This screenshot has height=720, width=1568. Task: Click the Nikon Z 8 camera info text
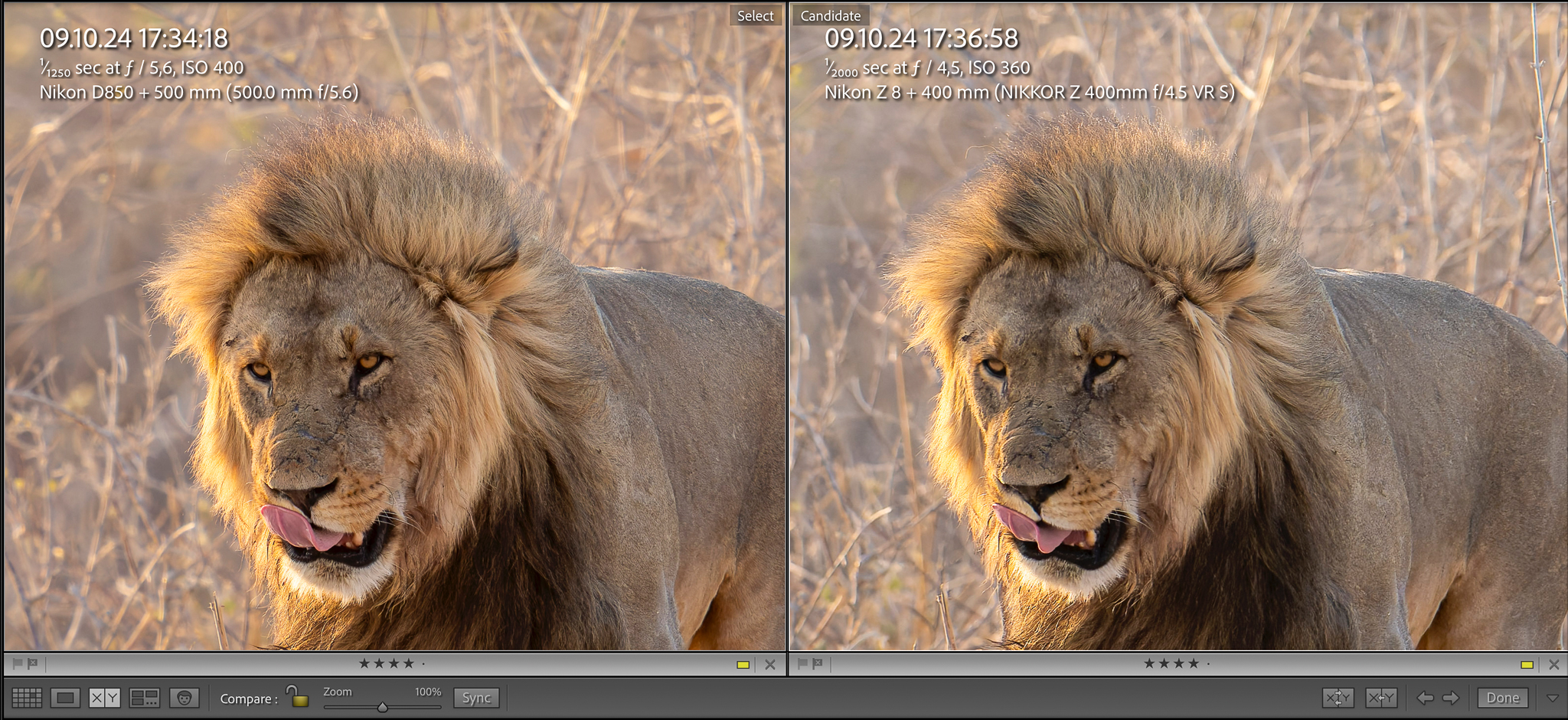[x=1030, y=92]
